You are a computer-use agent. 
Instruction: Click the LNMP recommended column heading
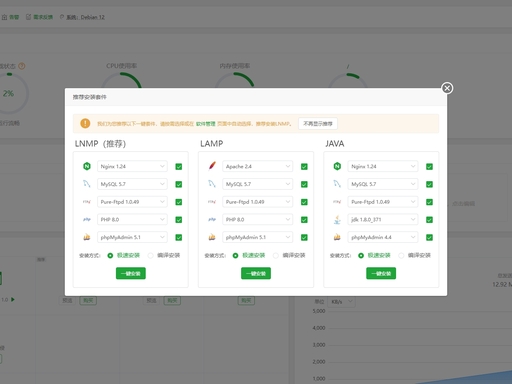100,144
